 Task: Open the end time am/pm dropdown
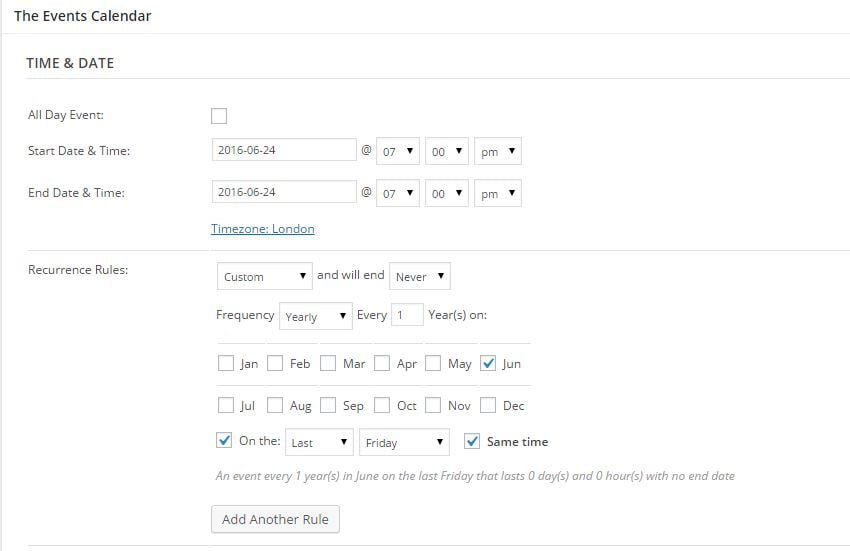pos(497,194)
